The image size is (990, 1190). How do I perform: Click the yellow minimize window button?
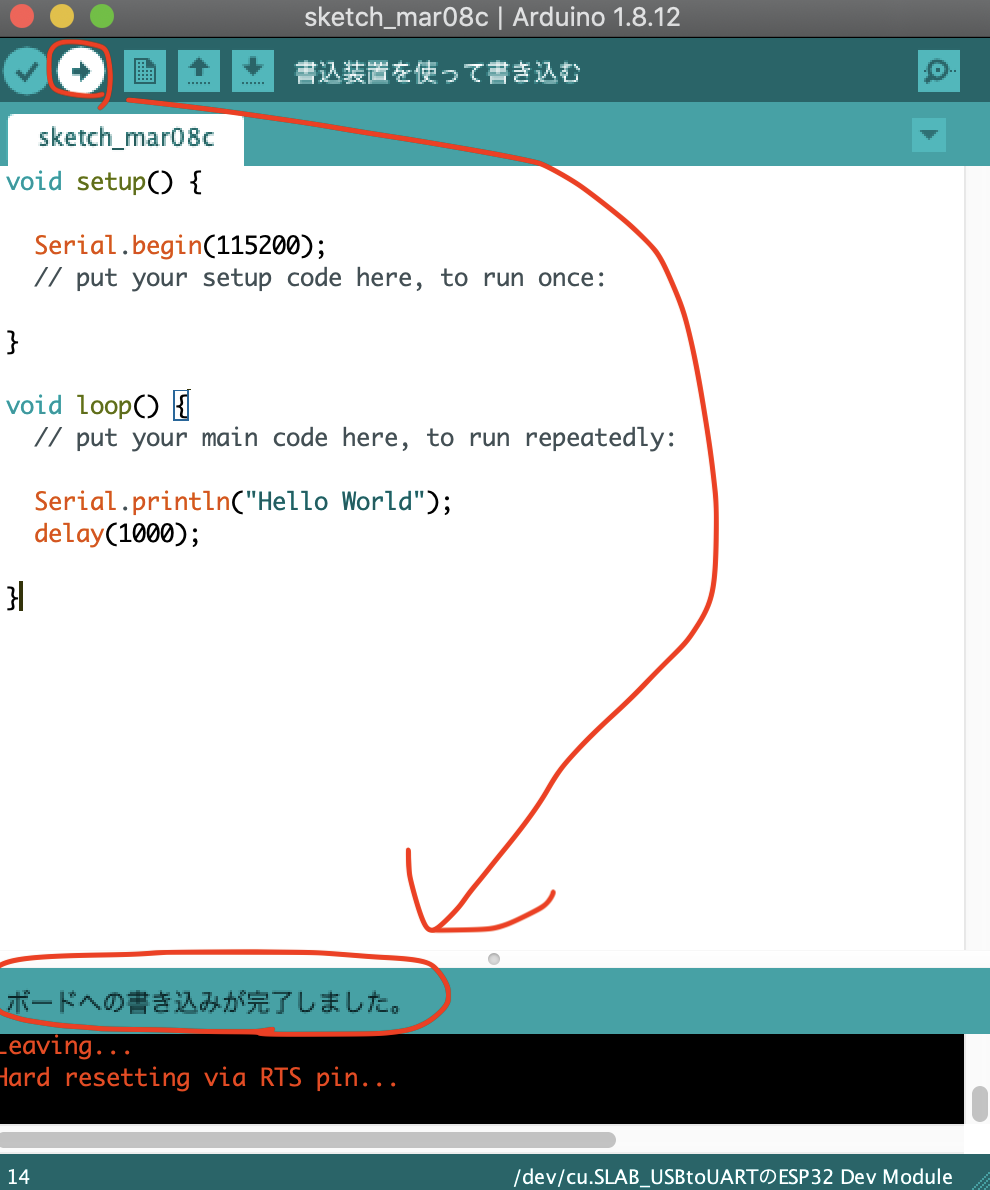coord(61,16)
